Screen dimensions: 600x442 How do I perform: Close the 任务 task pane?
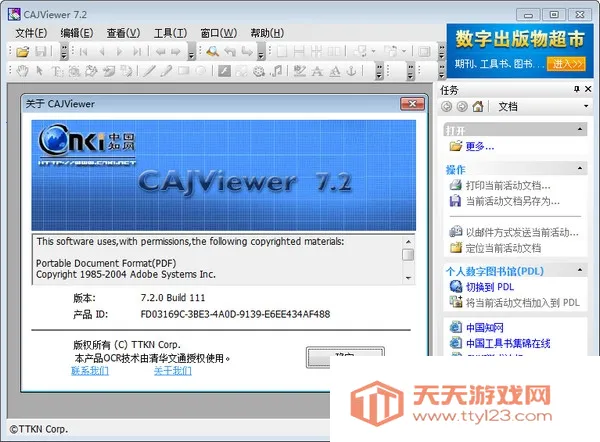click(x=588, y=89)
